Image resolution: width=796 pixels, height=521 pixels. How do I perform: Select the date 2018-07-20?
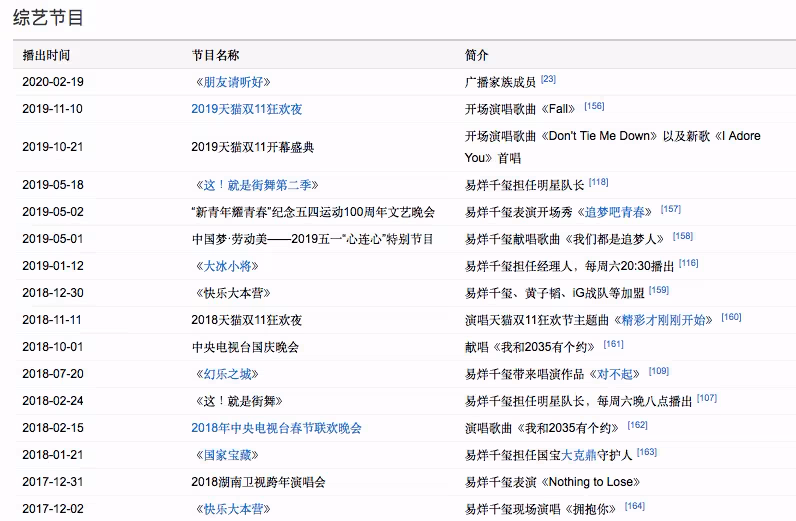coord(53,374)
